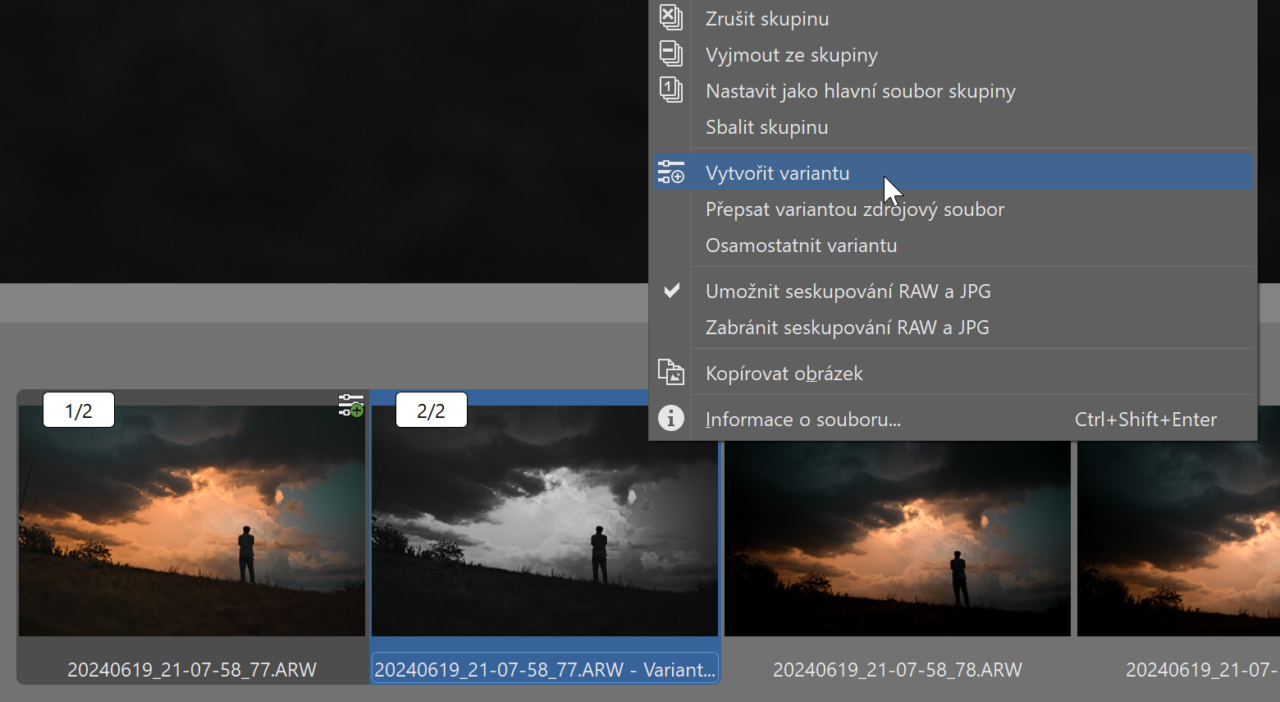1280x702 pixels.
Task: Enable Zabránit seskupování RAW a JPG
Action: 847,327
